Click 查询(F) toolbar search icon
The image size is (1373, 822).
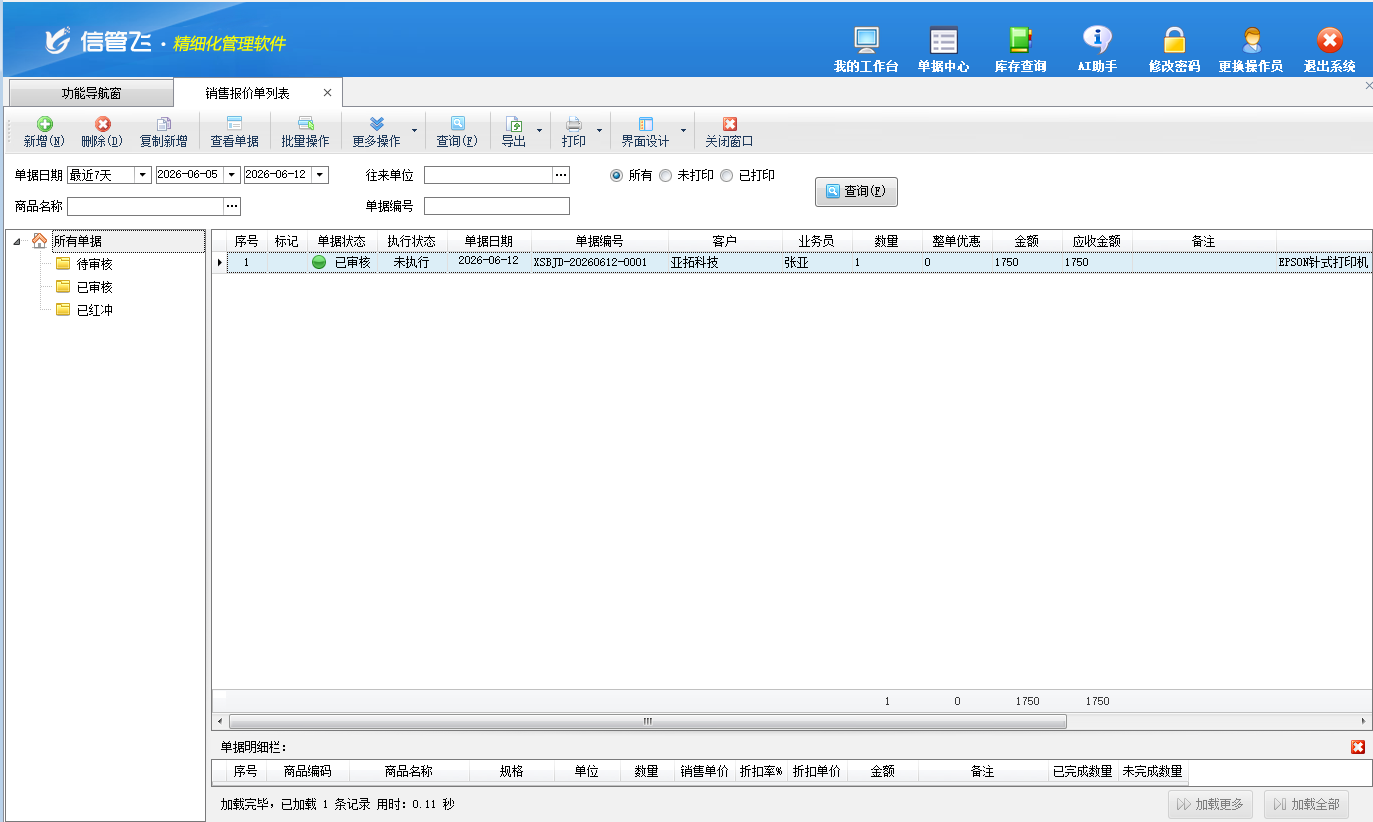click(x=457, y=132)
